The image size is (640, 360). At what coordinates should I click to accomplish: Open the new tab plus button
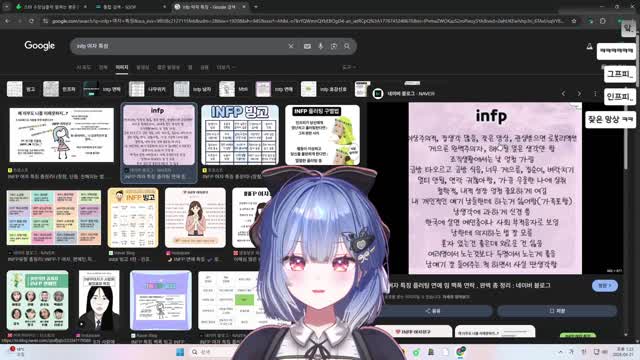coord(256,7)
